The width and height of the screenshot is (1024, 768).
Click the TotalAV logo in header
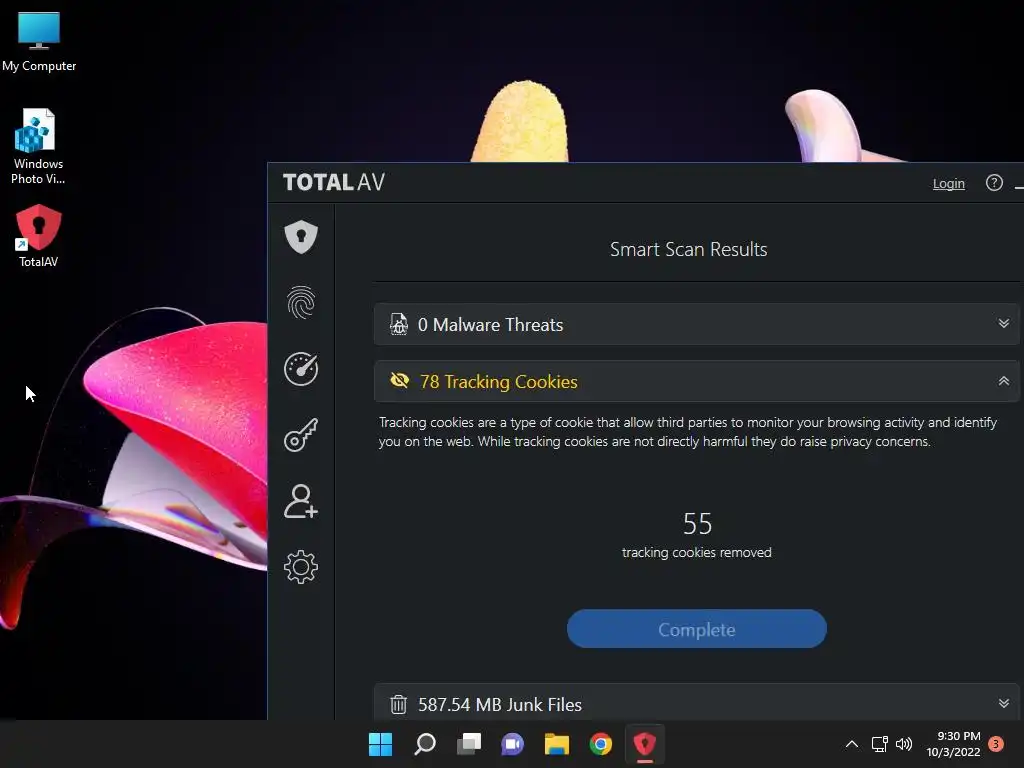(334, 182)
